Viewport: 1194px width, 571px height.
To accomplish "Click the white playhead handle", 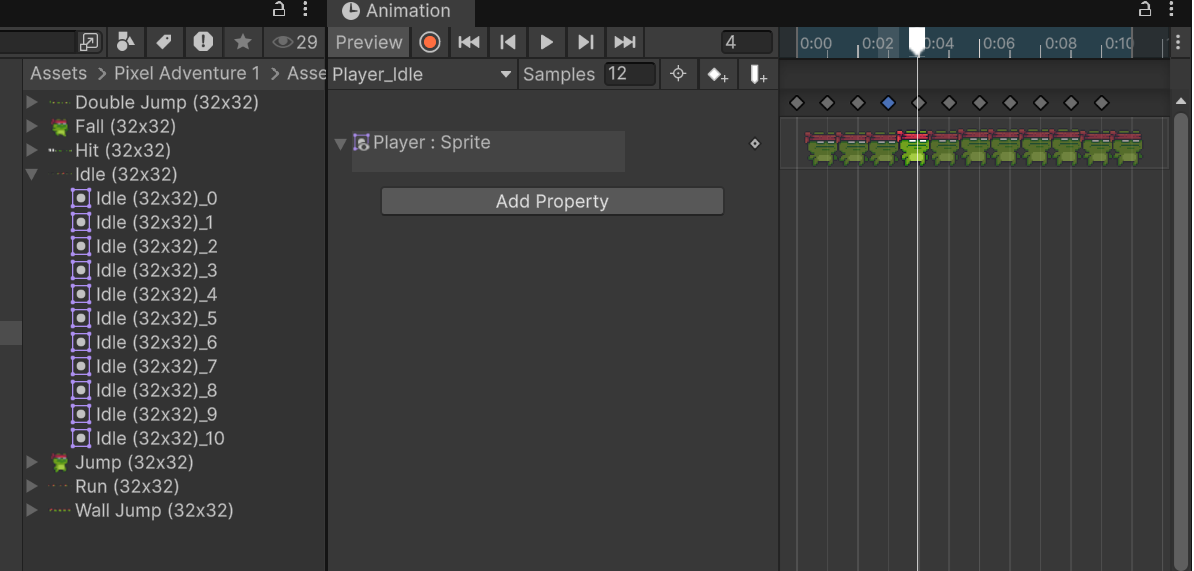I will click(x=918, y=40).
